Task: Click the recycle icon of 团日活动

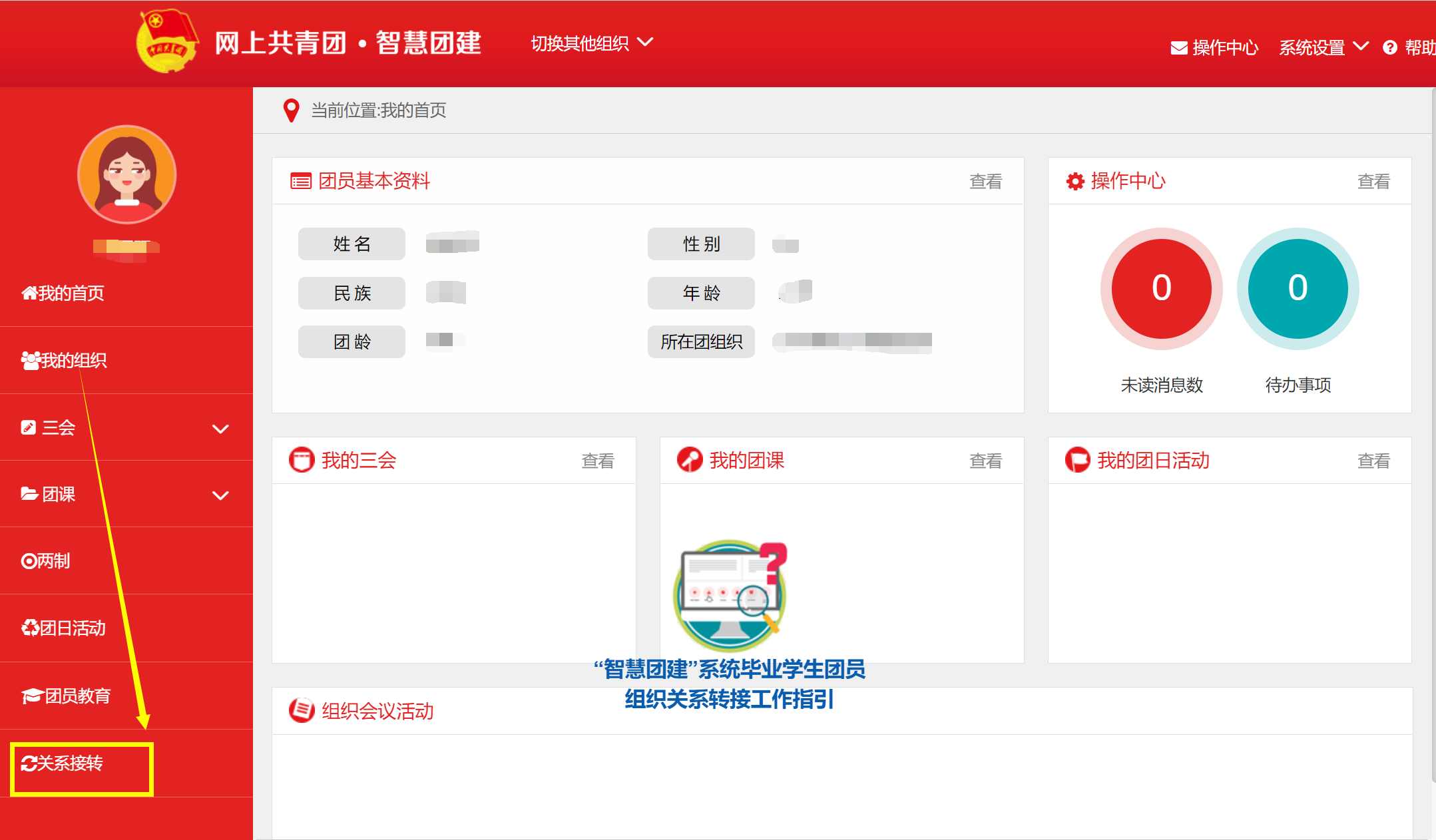Action: [30, 628]
